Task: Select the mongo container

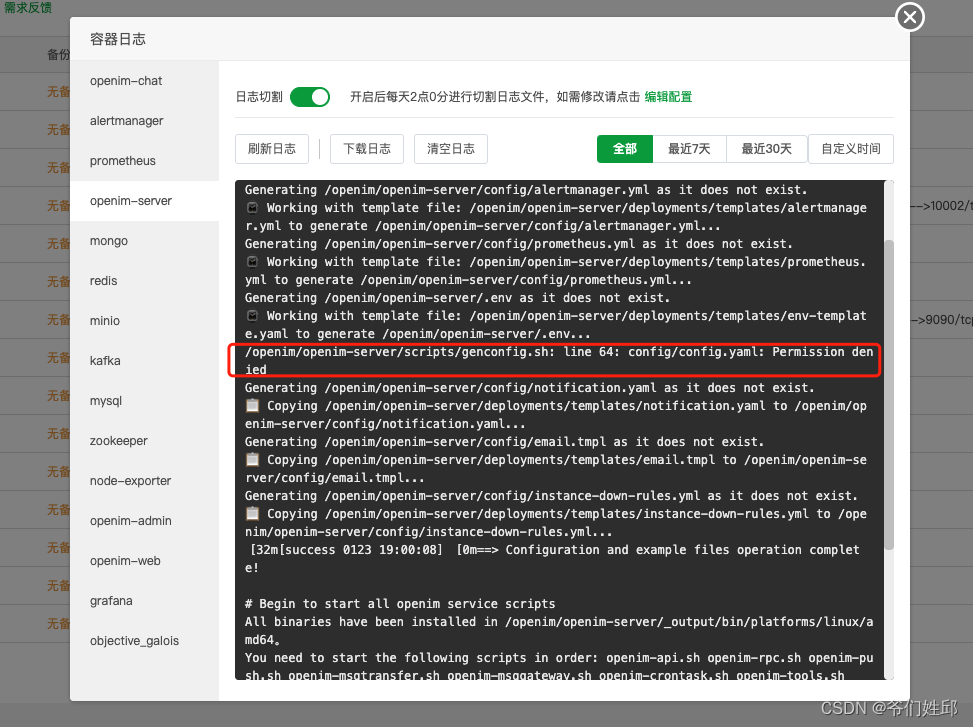Action: click(145, 241)
